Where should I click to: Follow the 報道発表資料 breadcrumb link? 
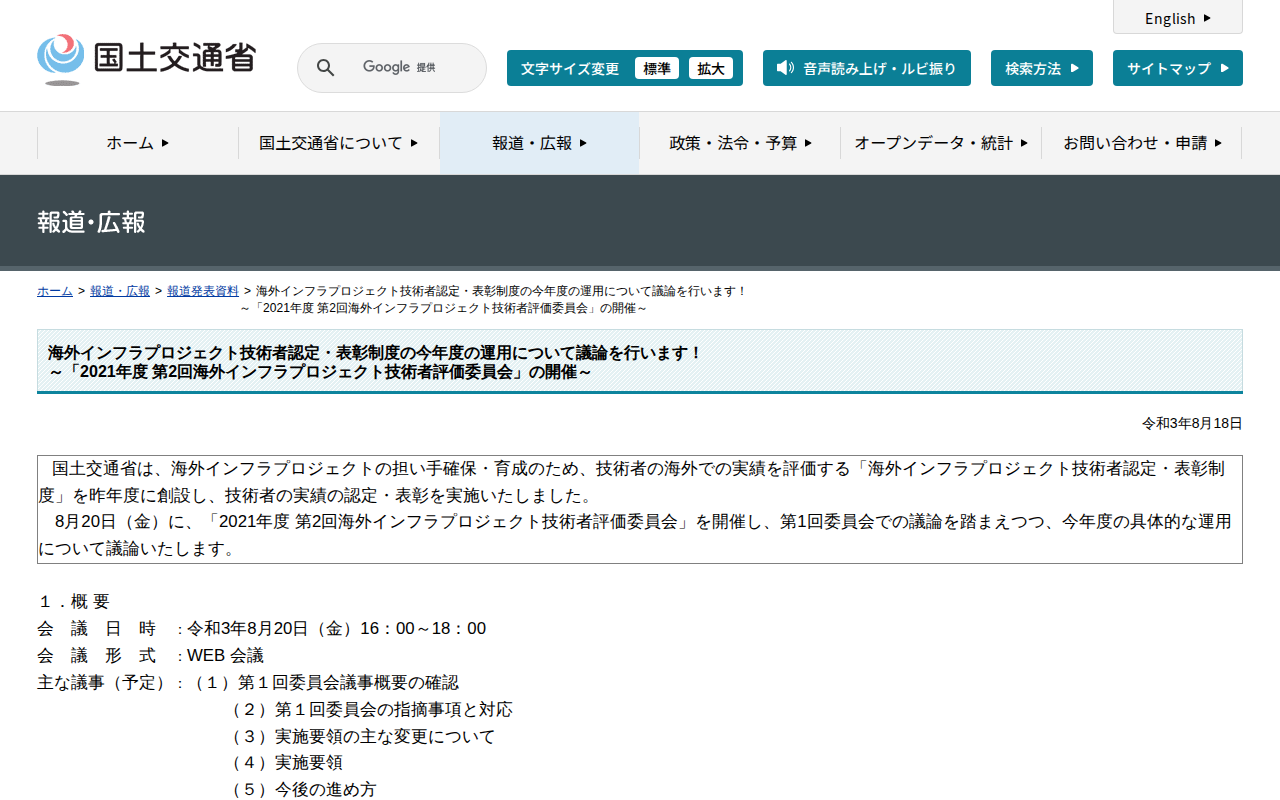tap(203, 291)
